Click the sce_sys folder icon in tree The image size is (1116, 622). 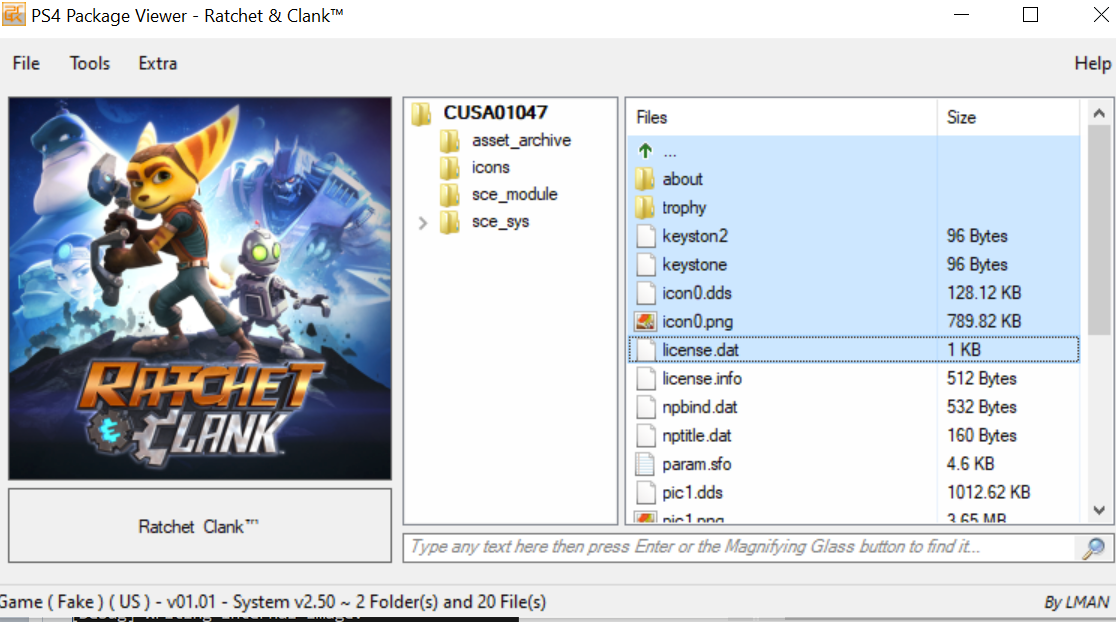pyautogui.click(x=450, y=222)
